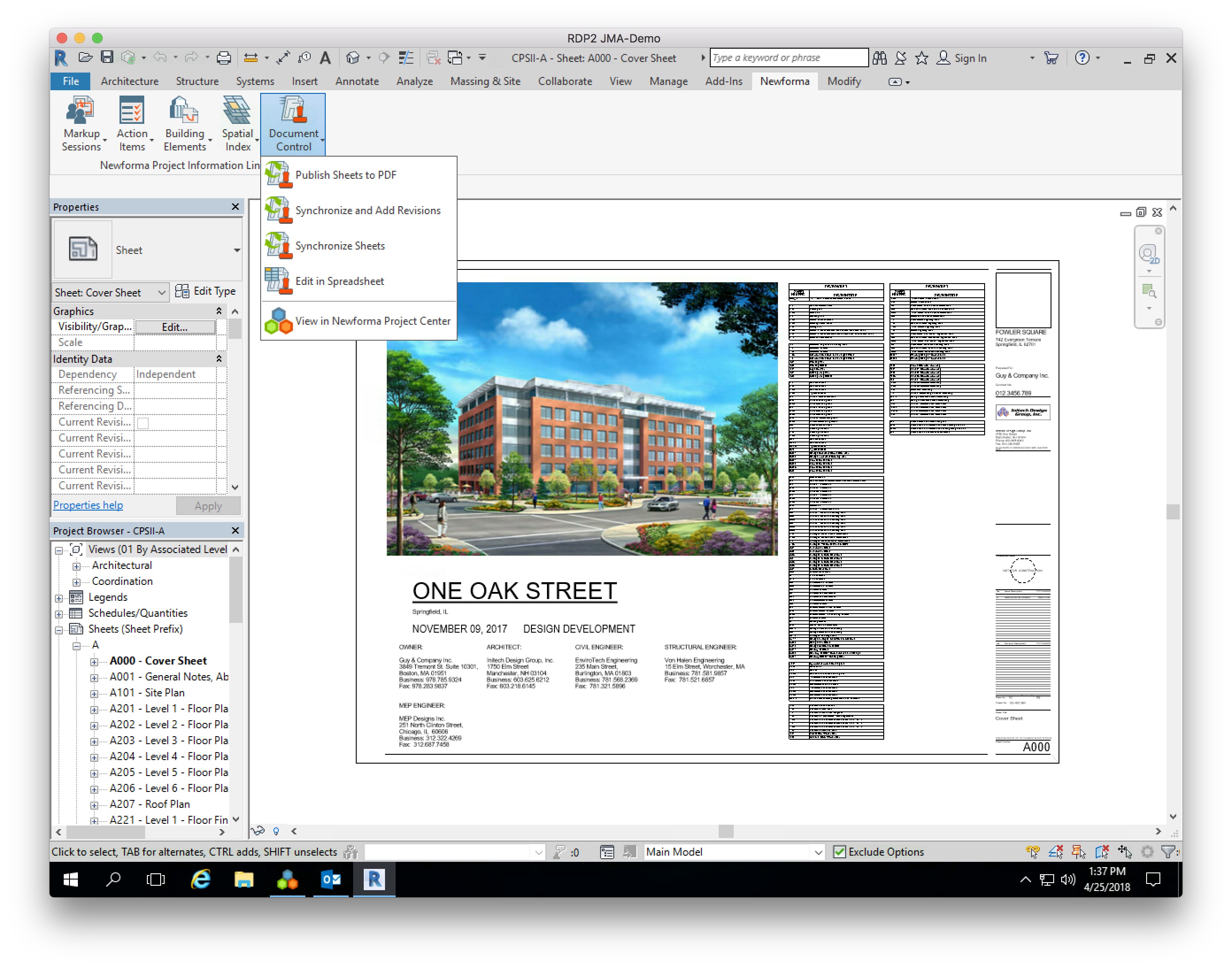Collapse the Sheets (Sheet Prefix) tree node

[59, 630]
